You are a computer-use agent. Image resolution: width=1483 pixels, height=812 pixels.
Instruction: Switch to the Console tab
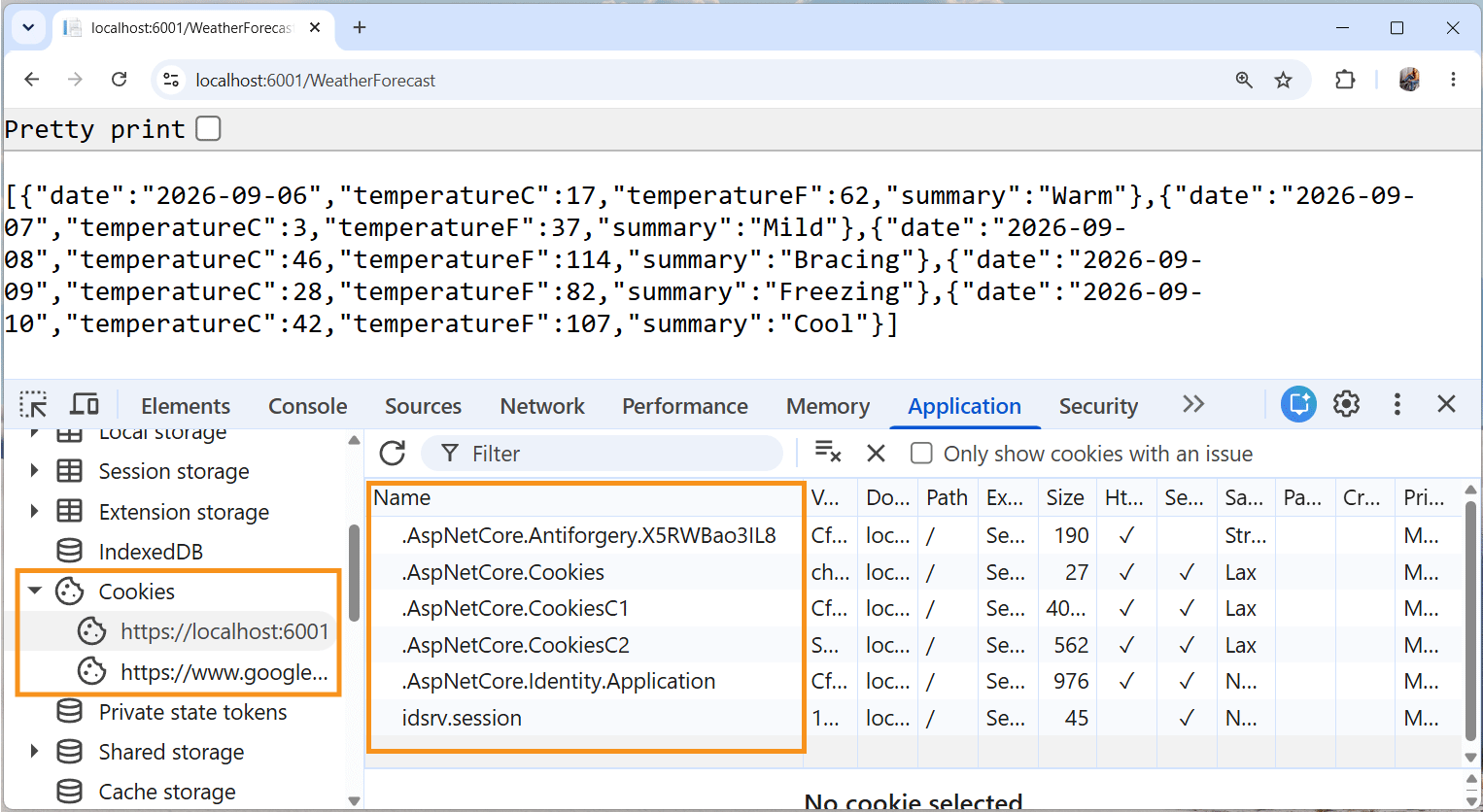coord(308,406)
